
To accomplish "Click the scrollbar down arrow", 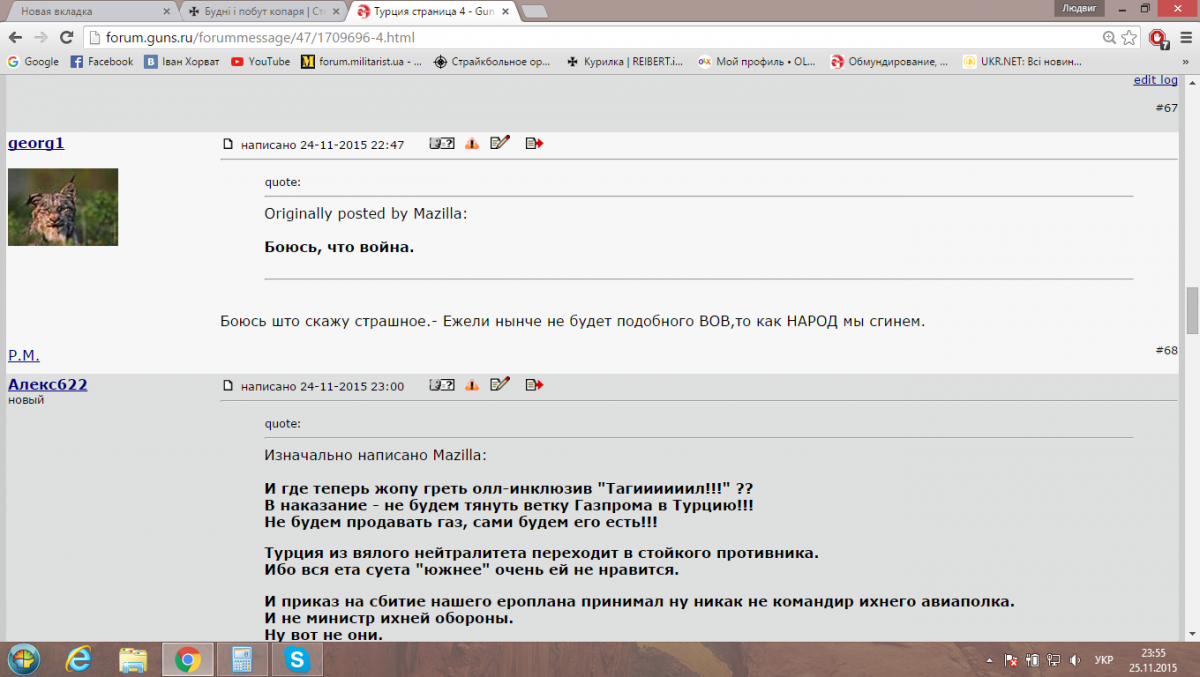I will click(1192, 634).
